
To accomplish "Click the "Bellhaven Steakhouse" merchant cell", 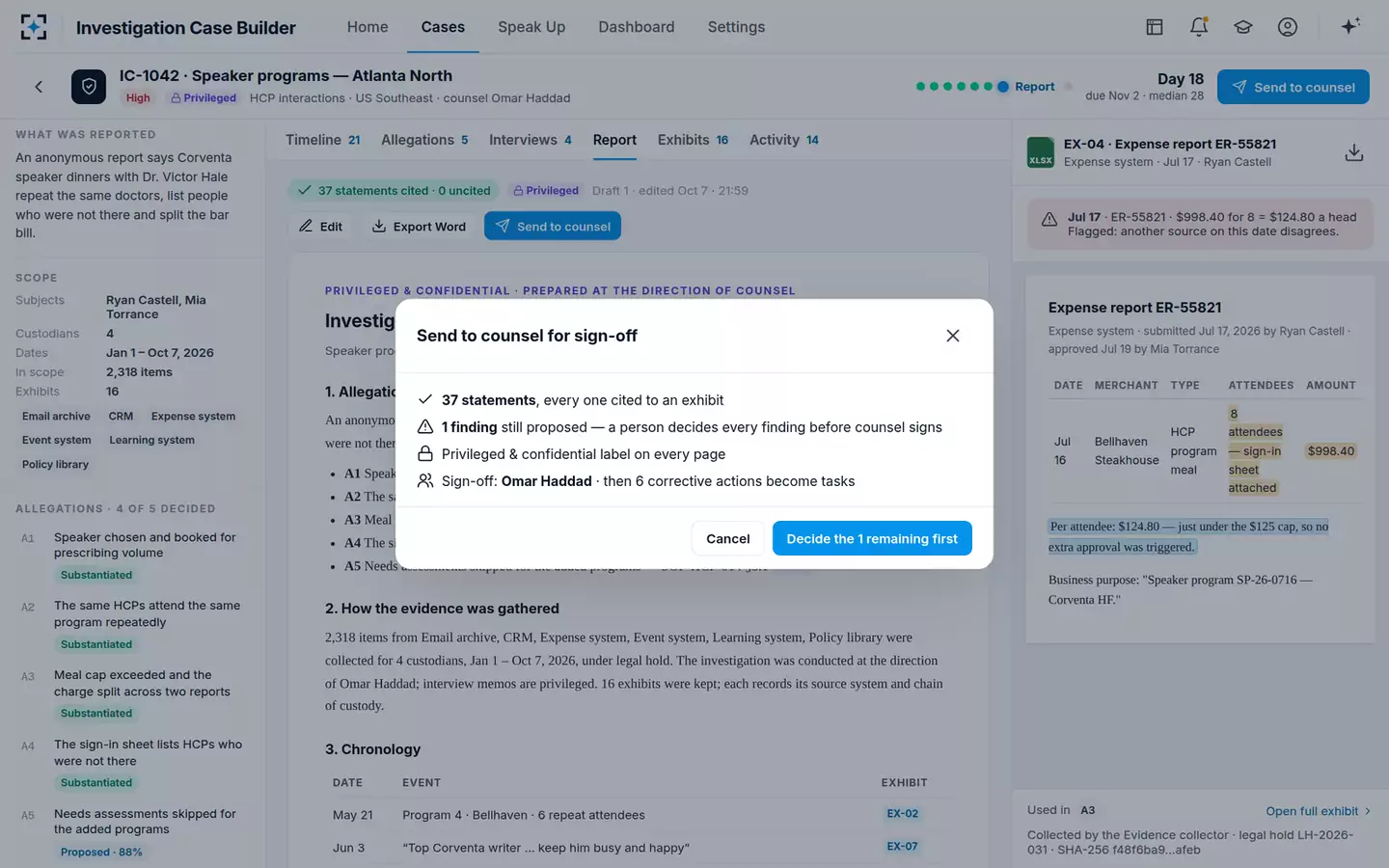I will [x=1127, y=450].
